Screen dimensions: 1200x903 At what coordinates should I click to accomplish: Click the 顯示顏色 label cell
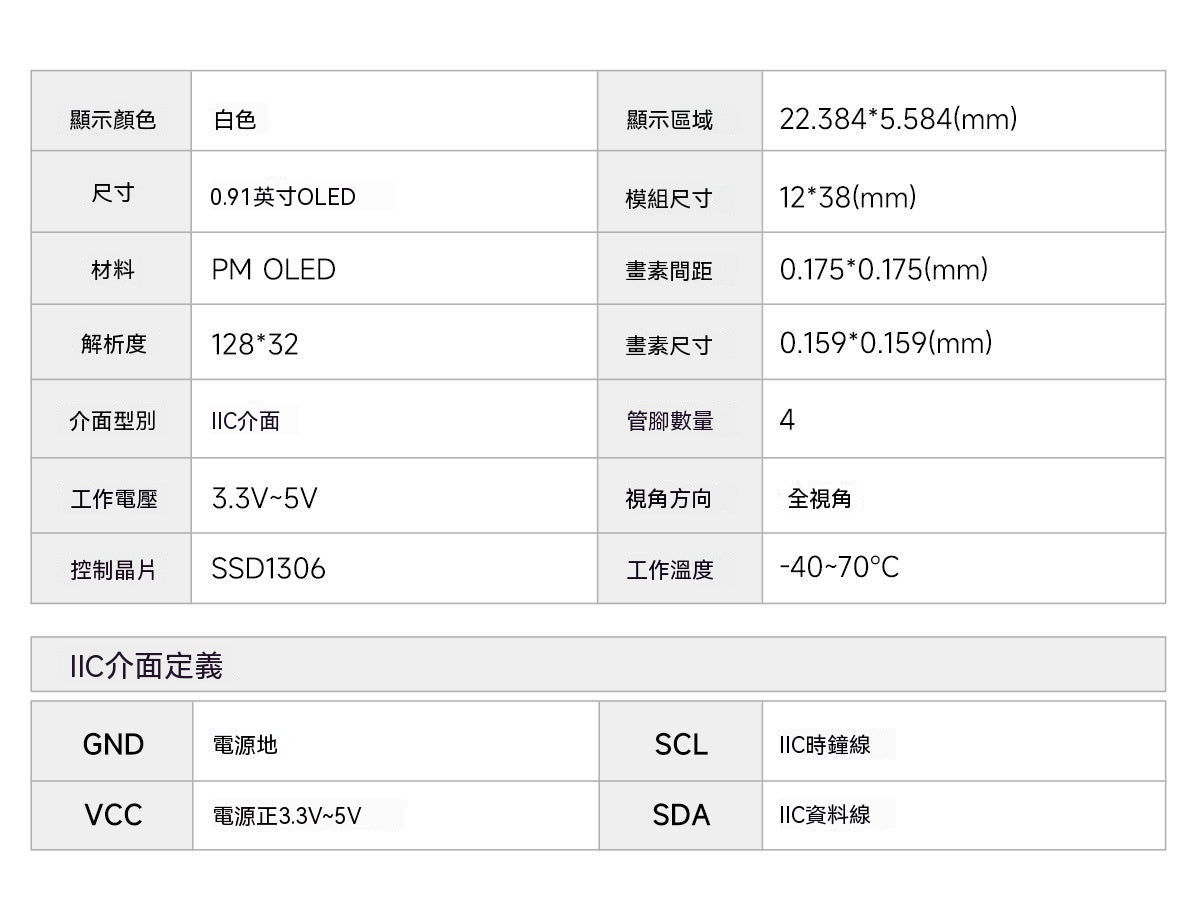111,111
